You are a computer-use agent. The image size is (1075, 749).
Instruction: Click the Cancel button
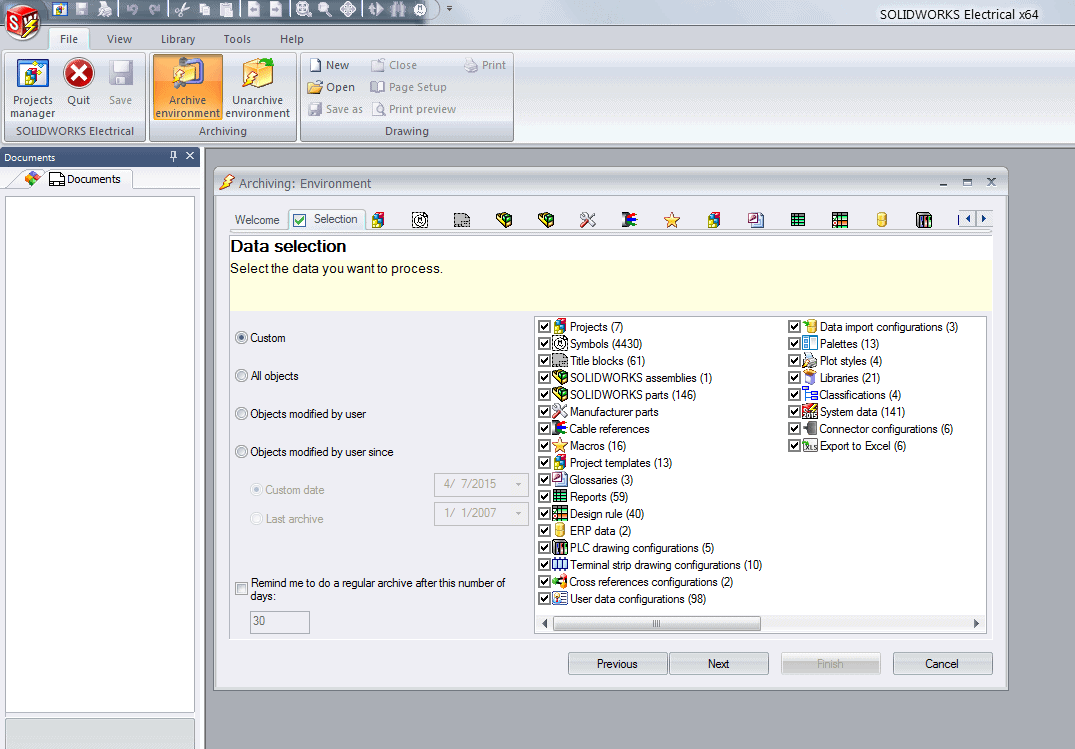pos(942,664)
